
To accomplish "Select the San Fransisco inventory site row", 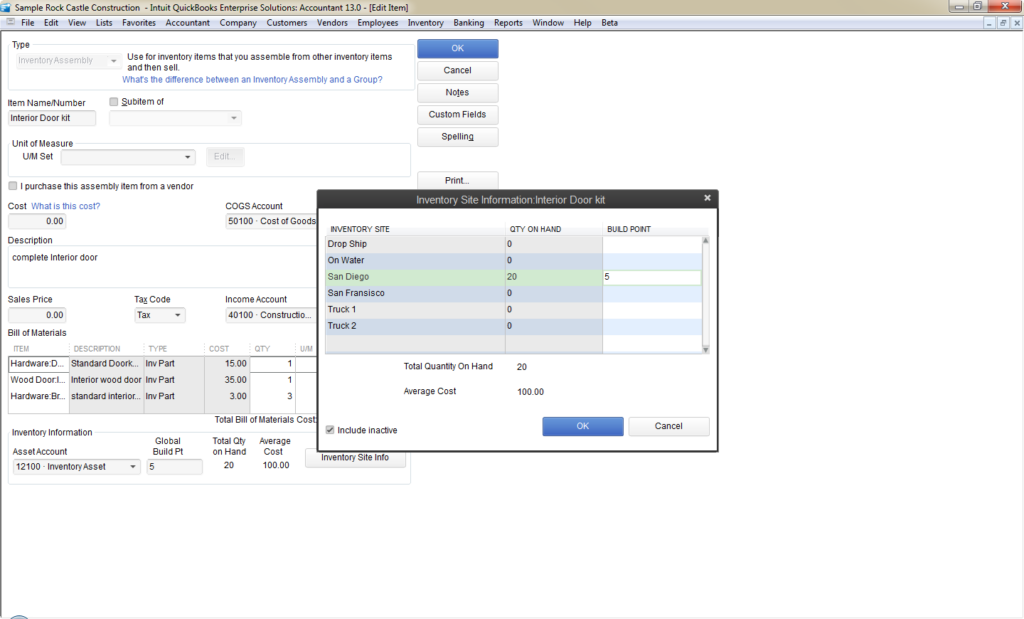I will pos(513,293).
